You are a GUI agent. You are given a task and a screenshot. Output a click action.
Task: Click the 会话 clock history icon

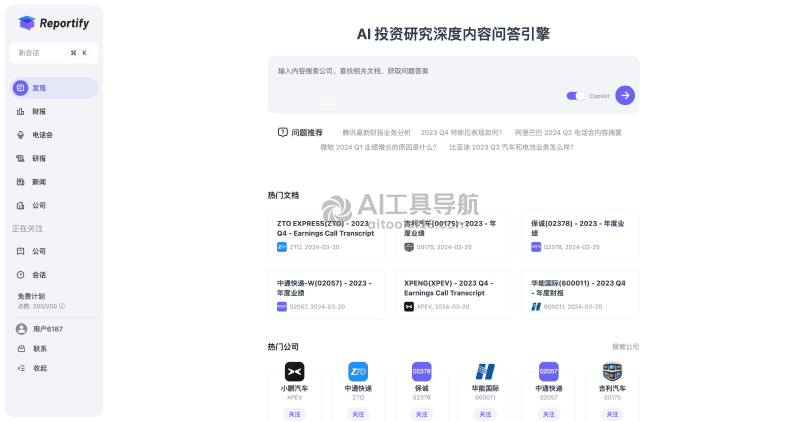click(20, 275)
